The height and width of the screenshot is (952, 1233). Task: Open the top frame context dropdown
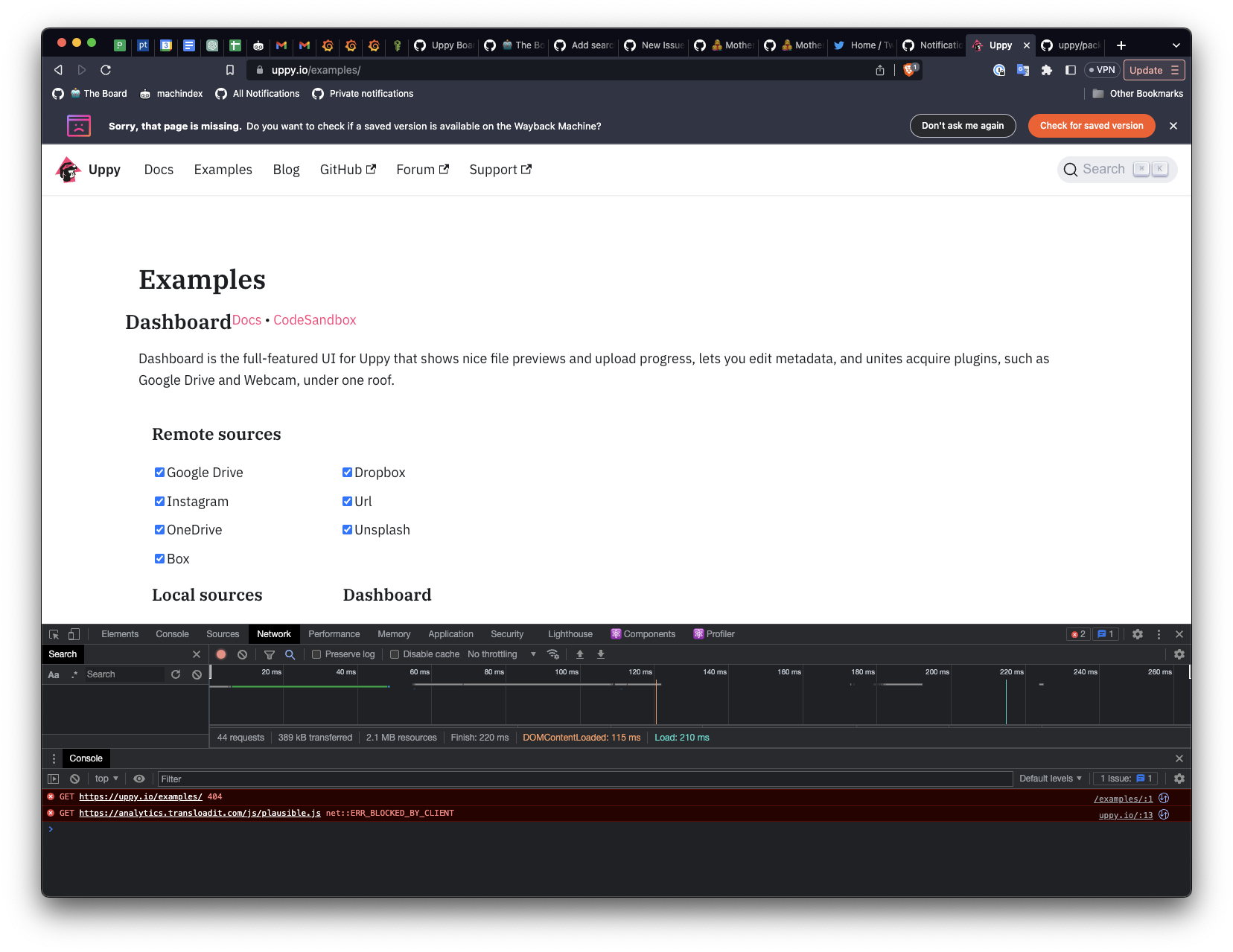point(105,779)
